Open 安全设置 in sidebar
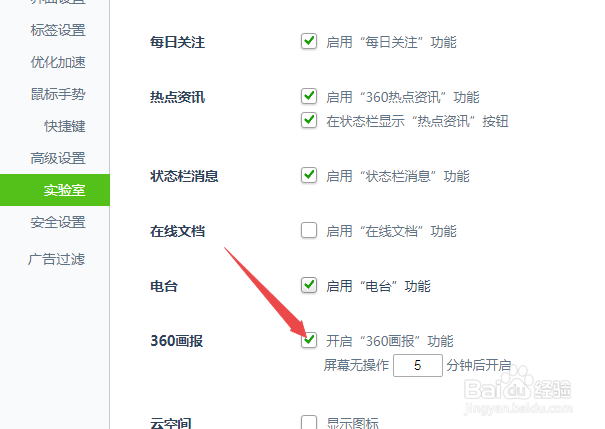The image size is (605, 429). (58, 222)
